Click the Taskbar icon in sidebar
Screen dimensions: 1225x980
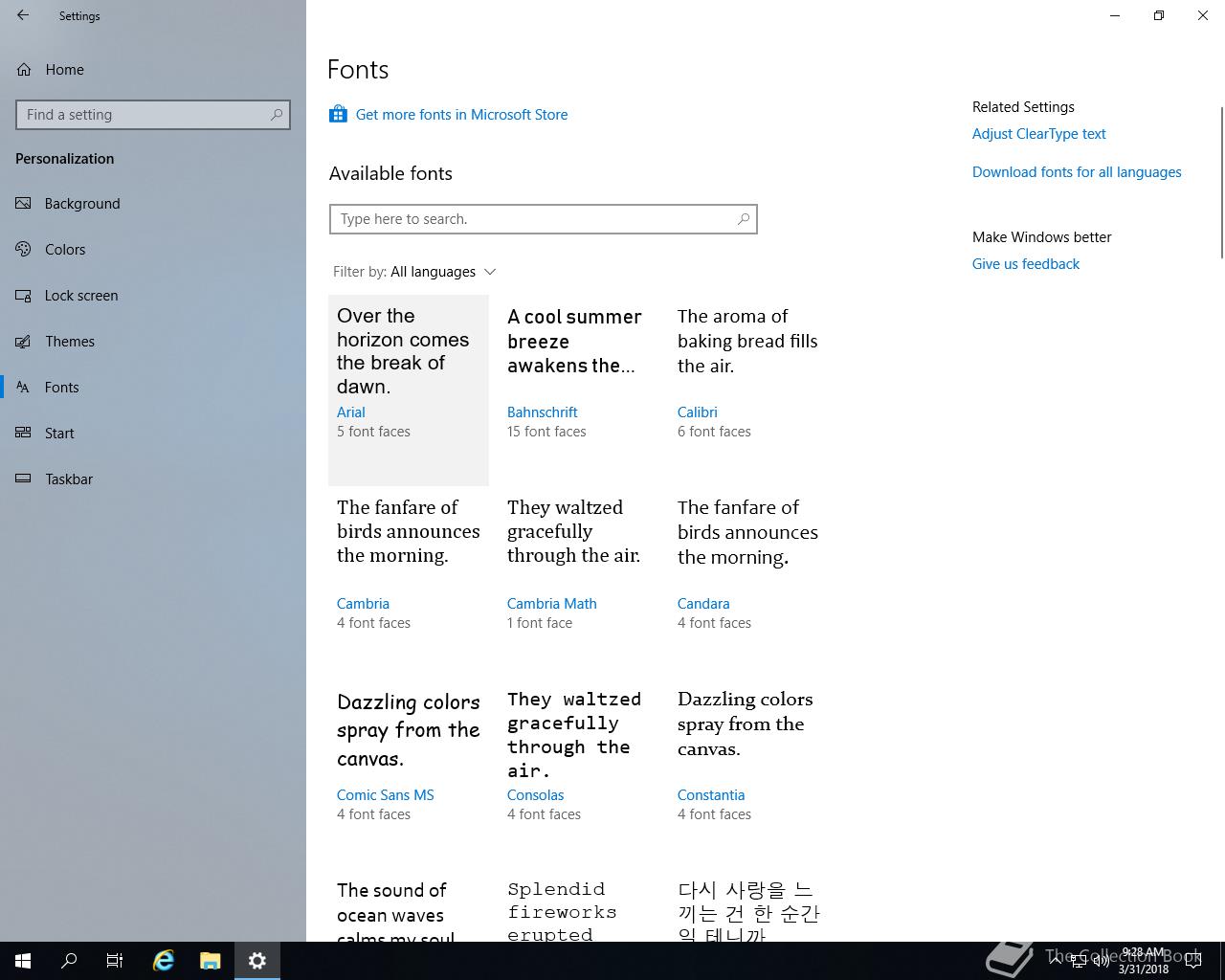pyautogui.click(x=24, y=479)
